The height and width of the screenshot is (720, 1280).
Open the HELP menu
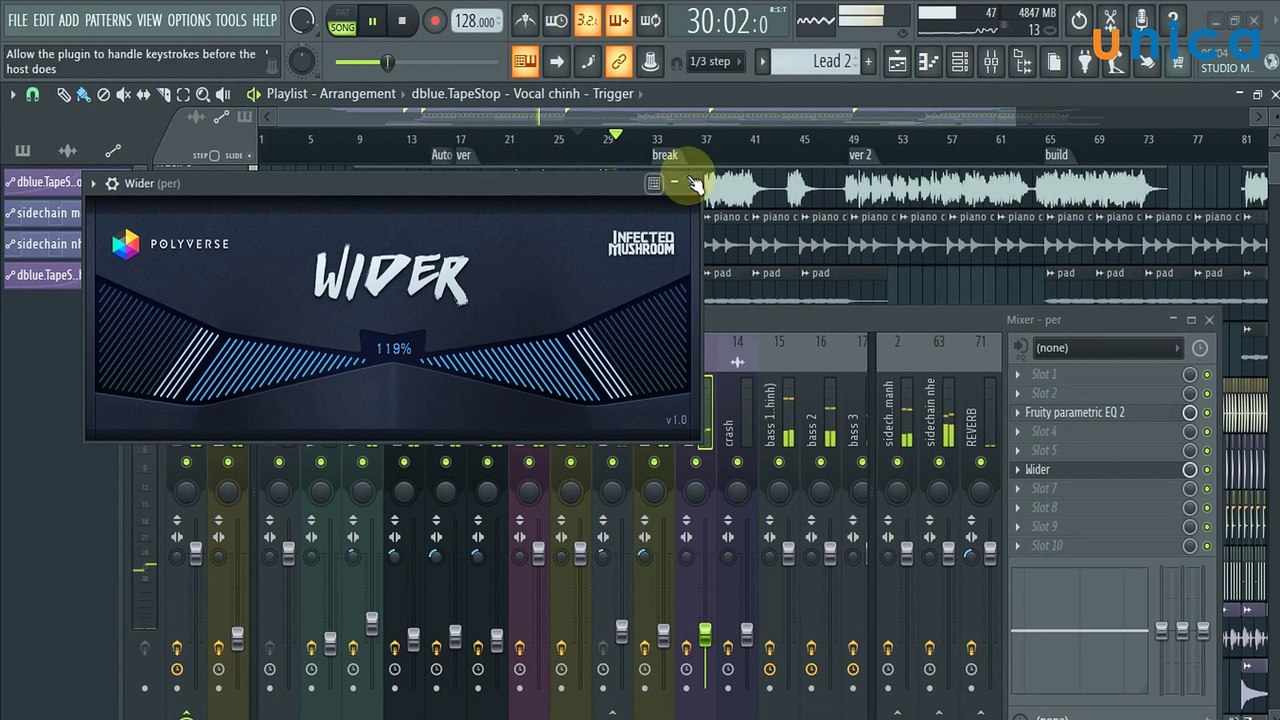point(264,20)
